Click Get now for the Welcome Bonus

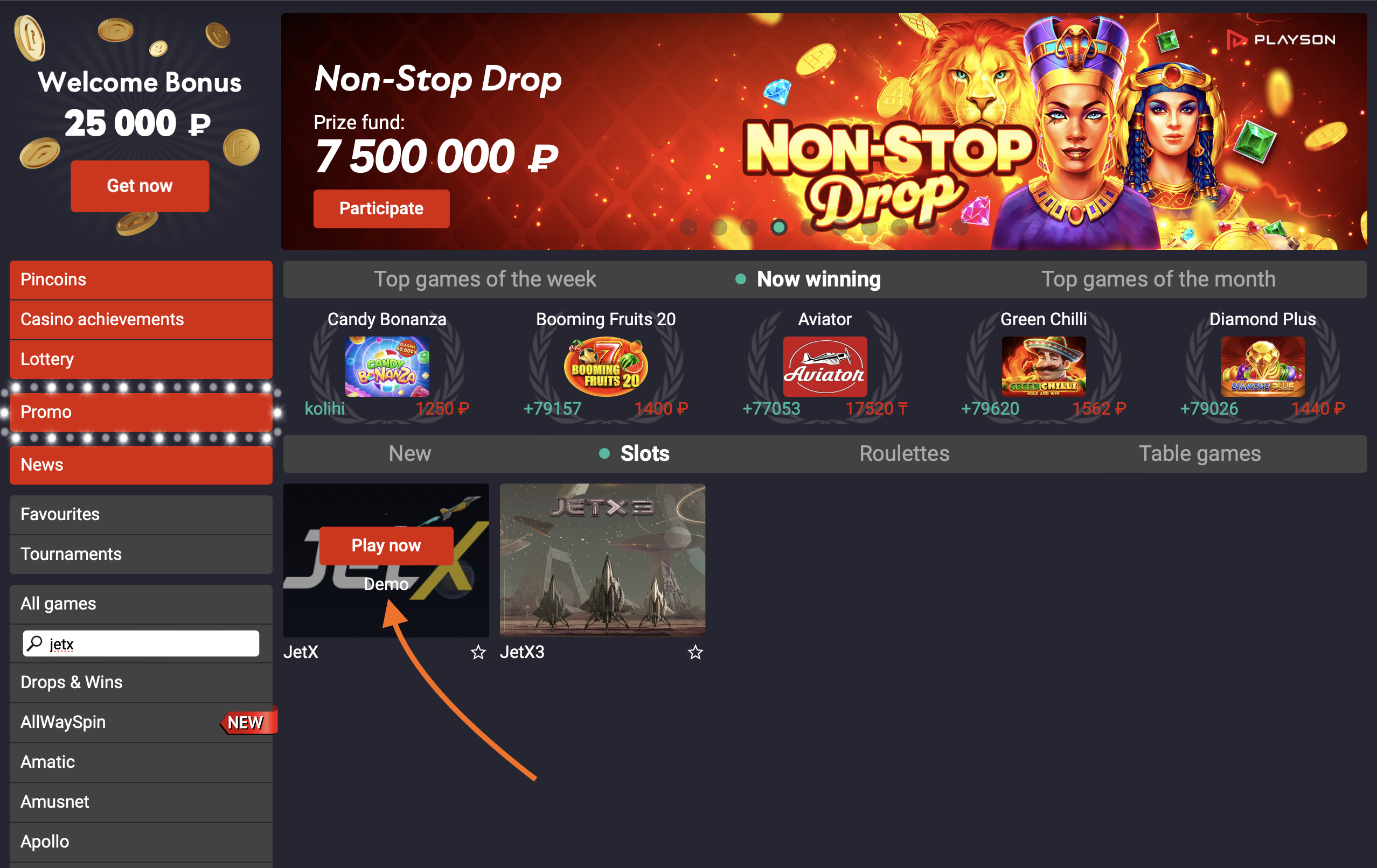(x=140, y=186)
